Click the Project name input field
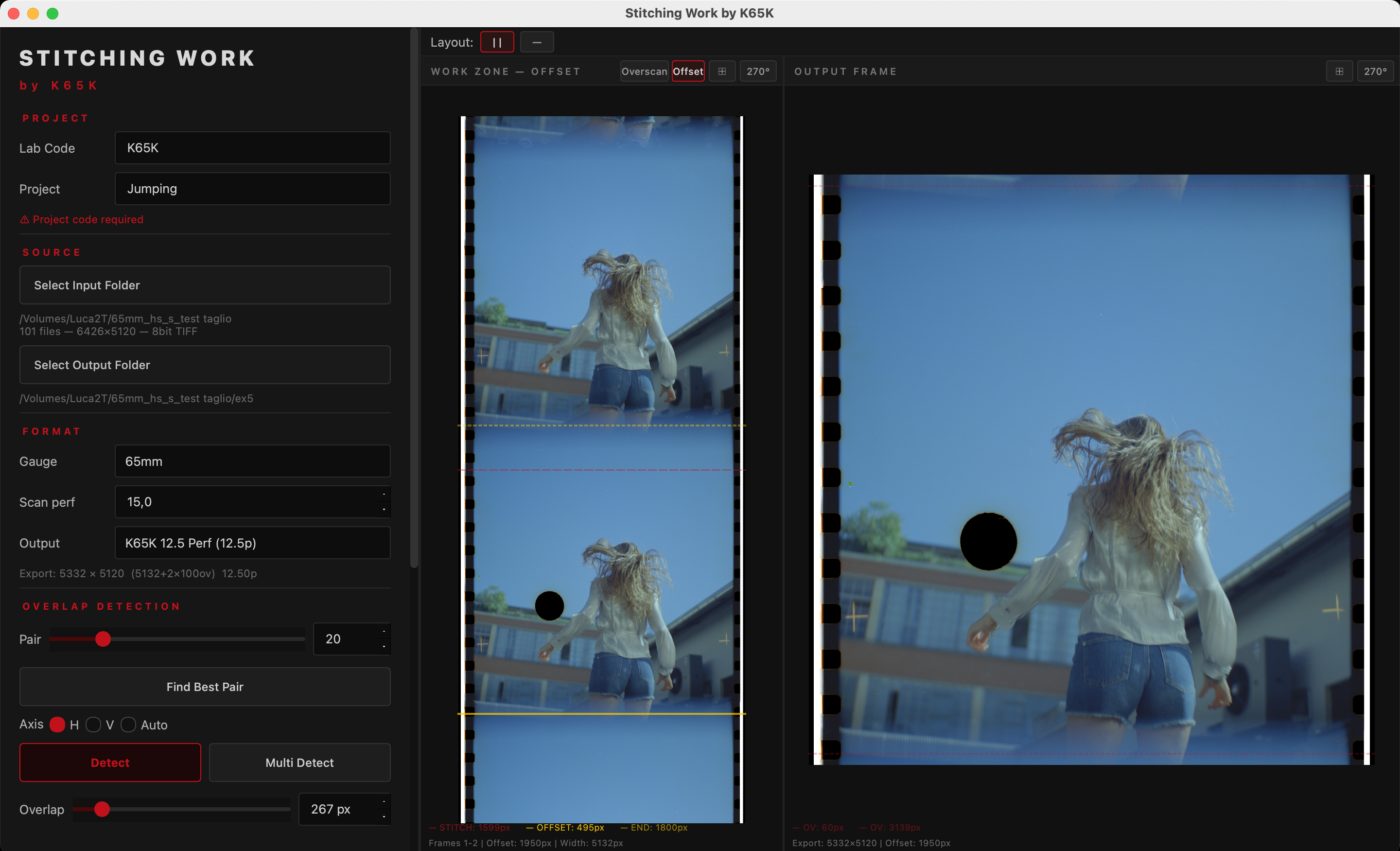 [252, 189]
